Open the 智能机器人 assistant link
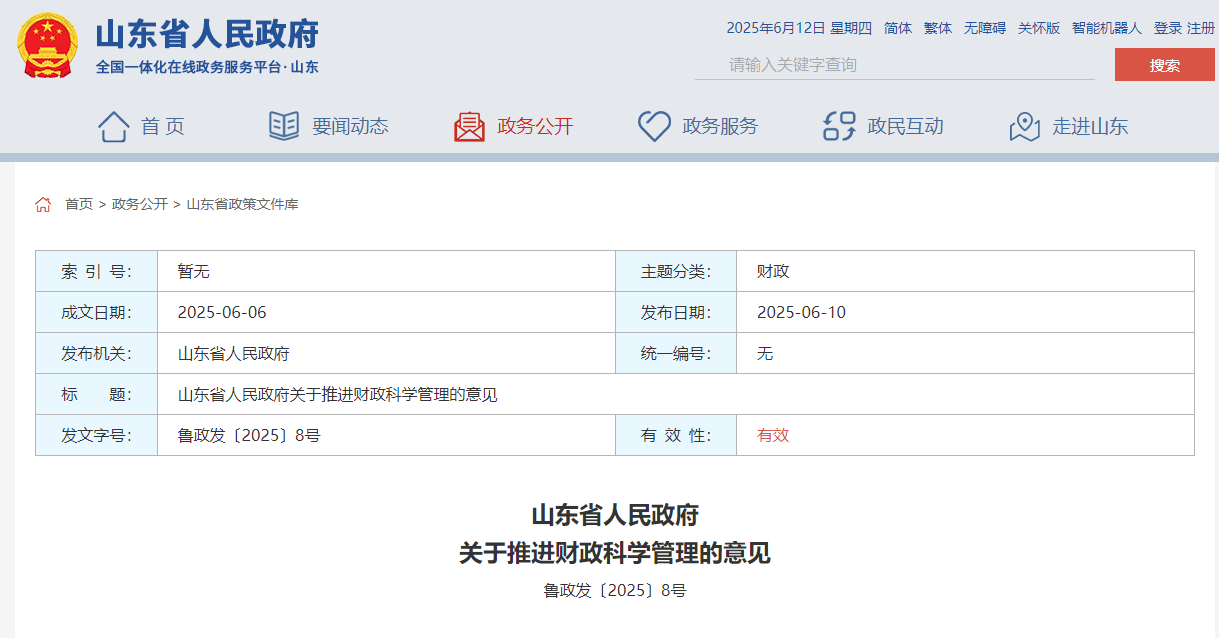The height and width of the screenshot is (638, 1219). (x=1107, y=28)
